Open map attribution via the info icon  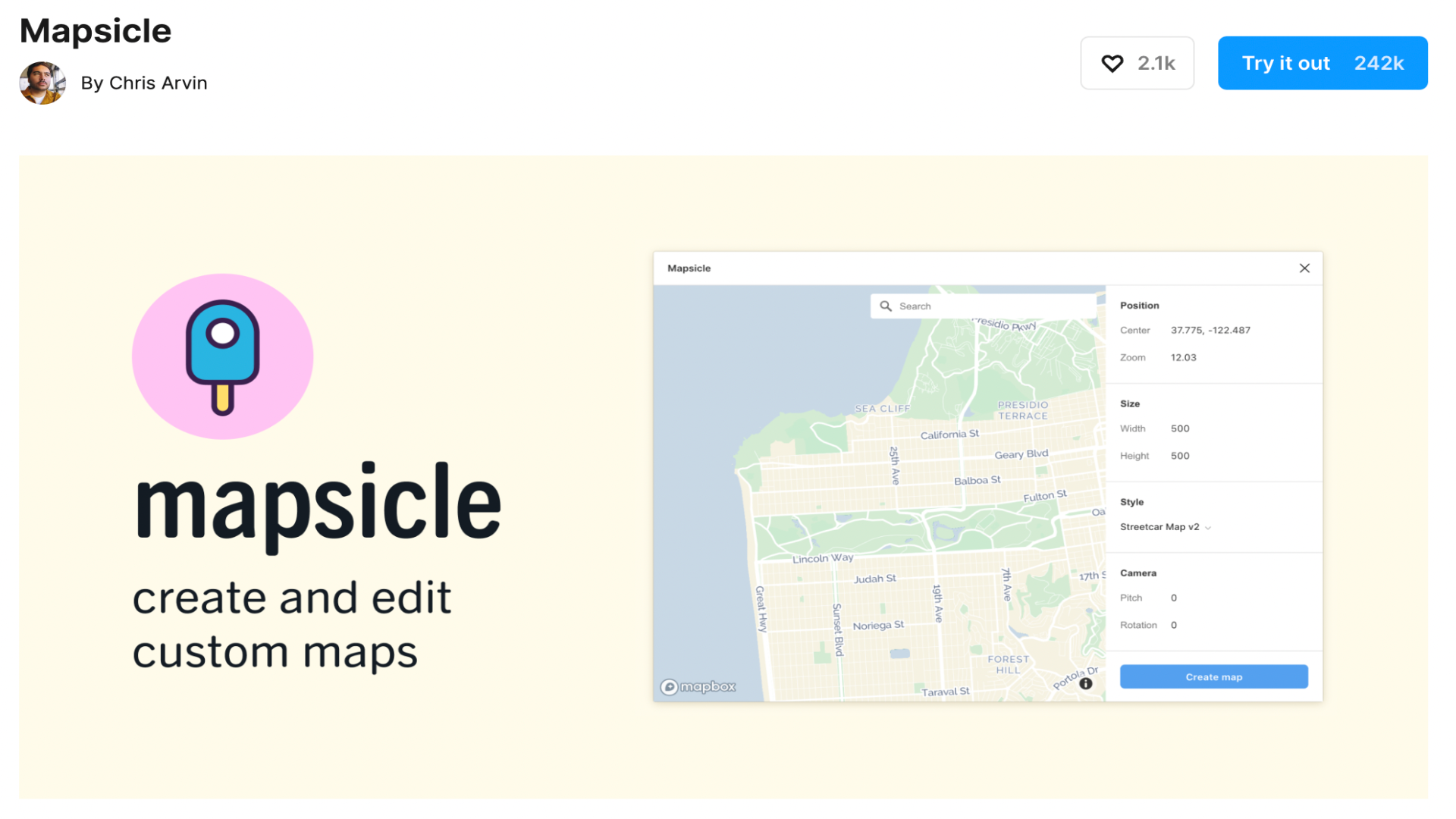pyautogui.click(x=1086, y=683)
